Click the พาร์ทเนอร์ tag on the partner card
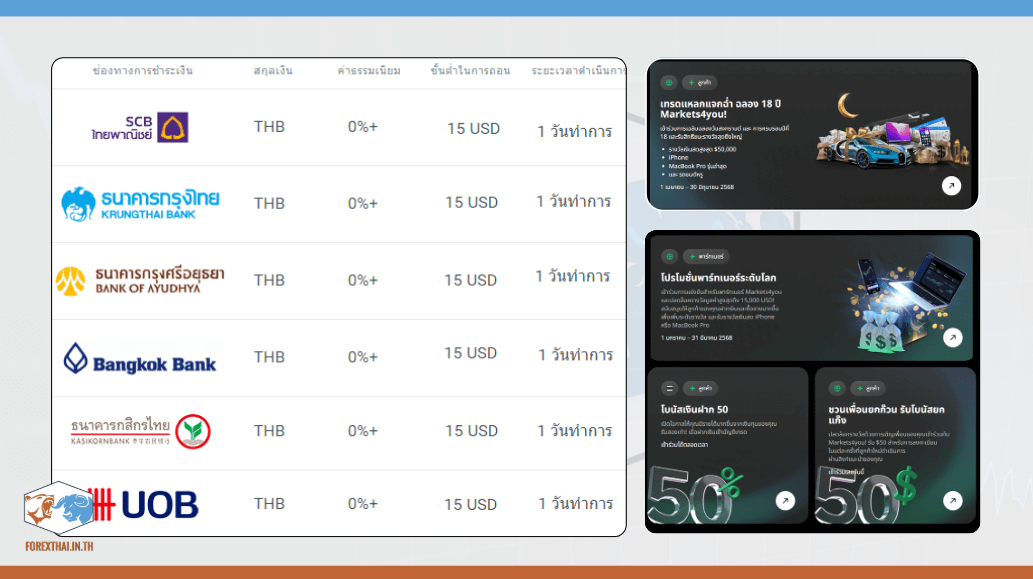The image size is (1033, 579). pyautogui.click(x=706, y=256)
